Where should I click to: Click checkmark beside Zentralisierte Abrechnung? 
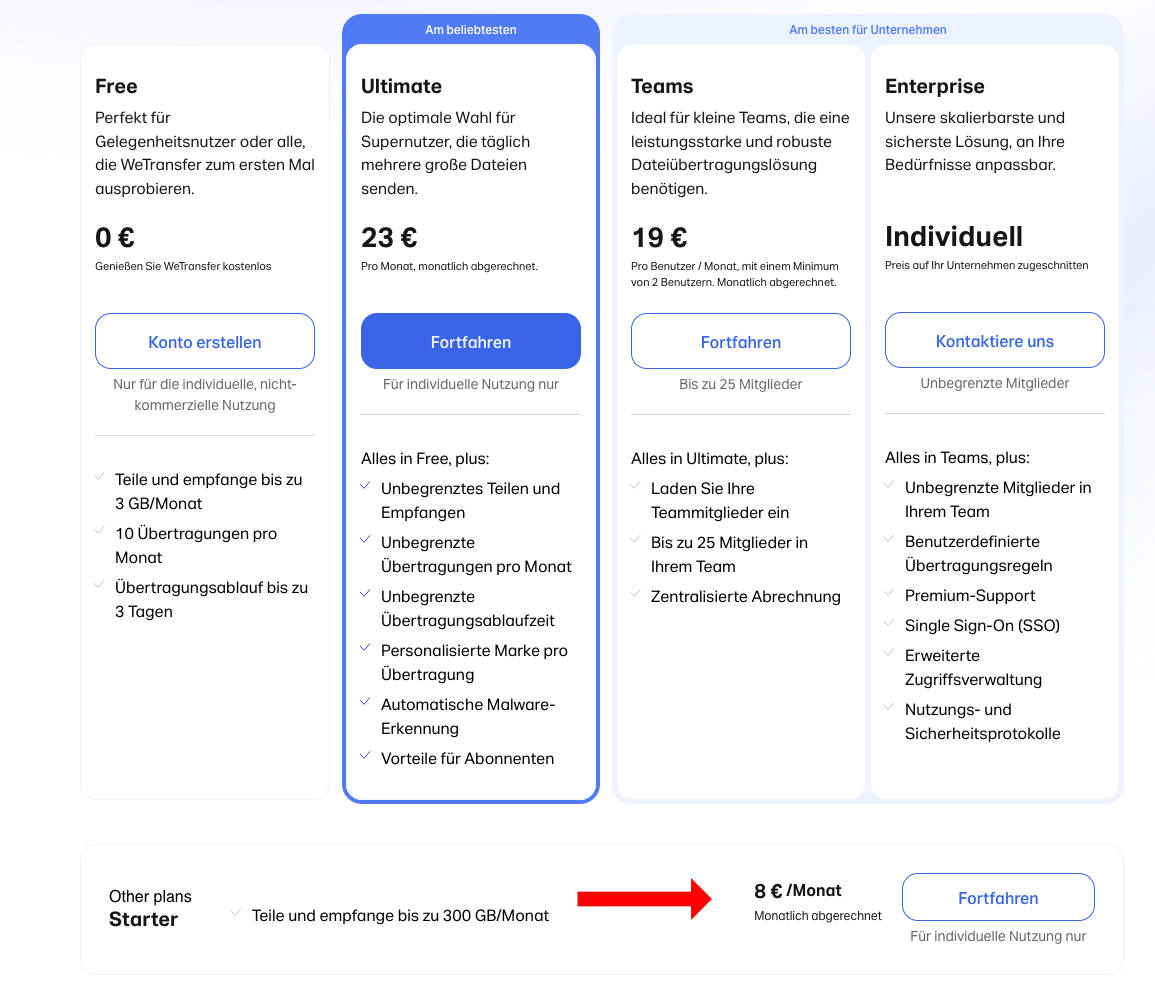[635, 594]
